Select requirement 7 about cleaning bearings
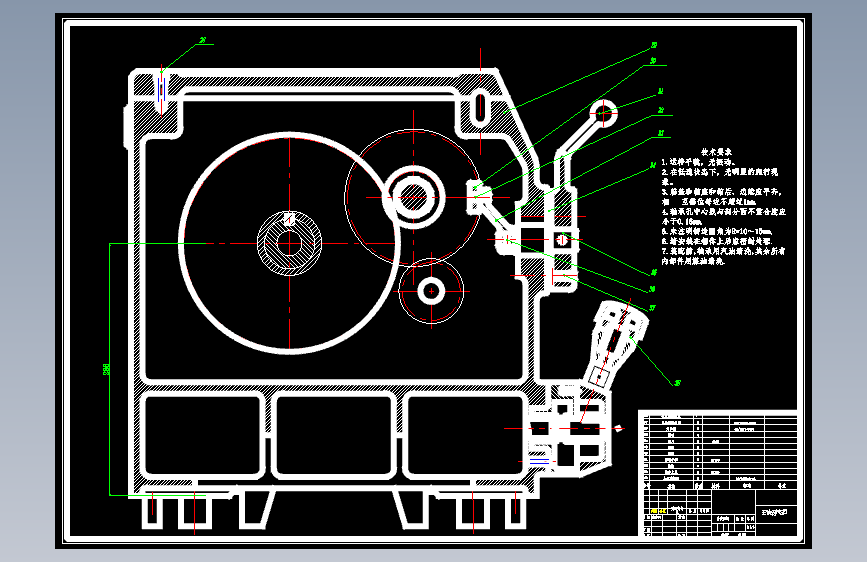Image resolution: width=867 pixels, height=562 pixels. [x=723, y=256]
